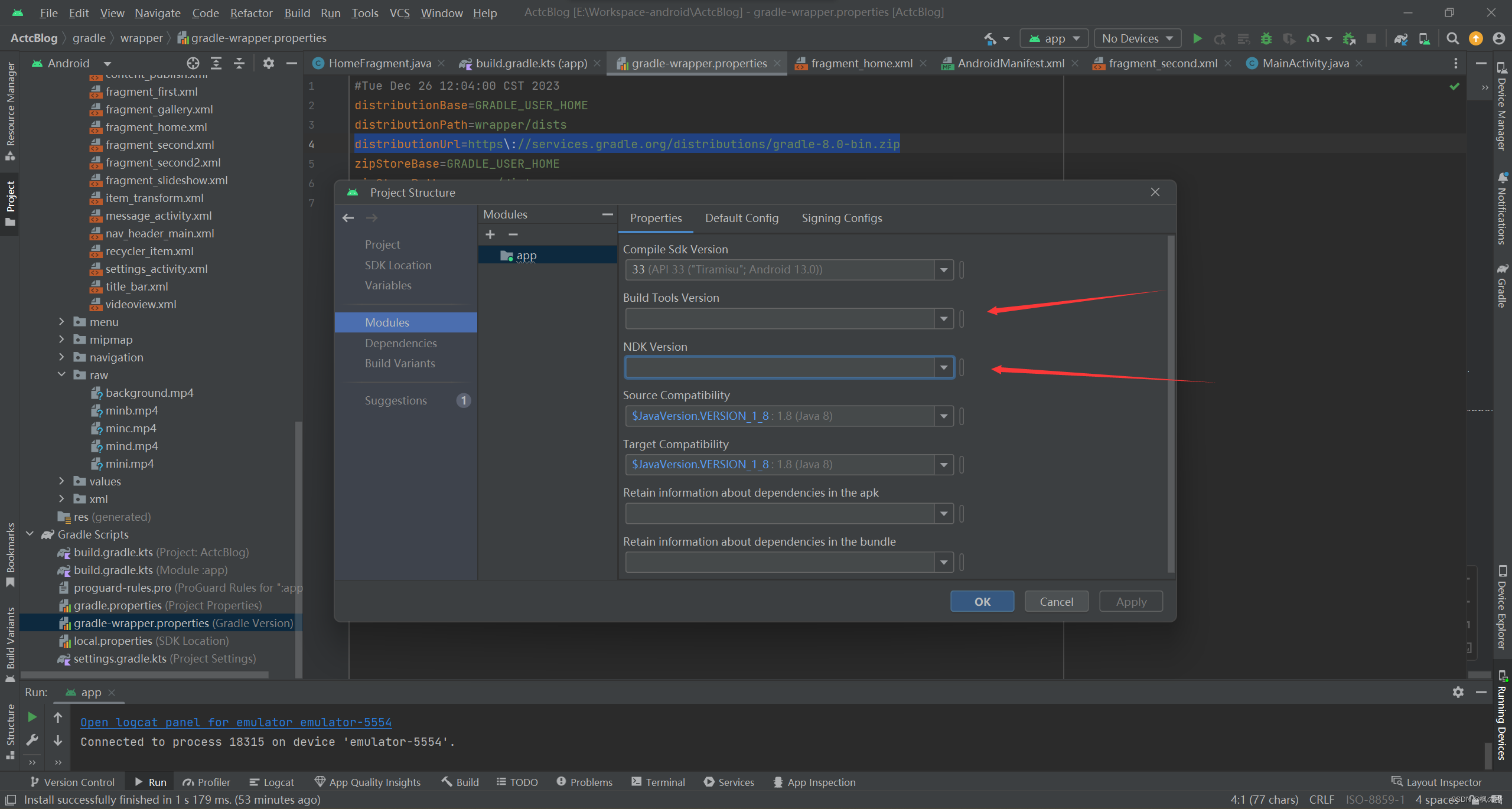Image resolution: width=1512 pixels, height=809 pixels.
Task: Select SDK Location in Project Structure
Action: tap(398, 265)
